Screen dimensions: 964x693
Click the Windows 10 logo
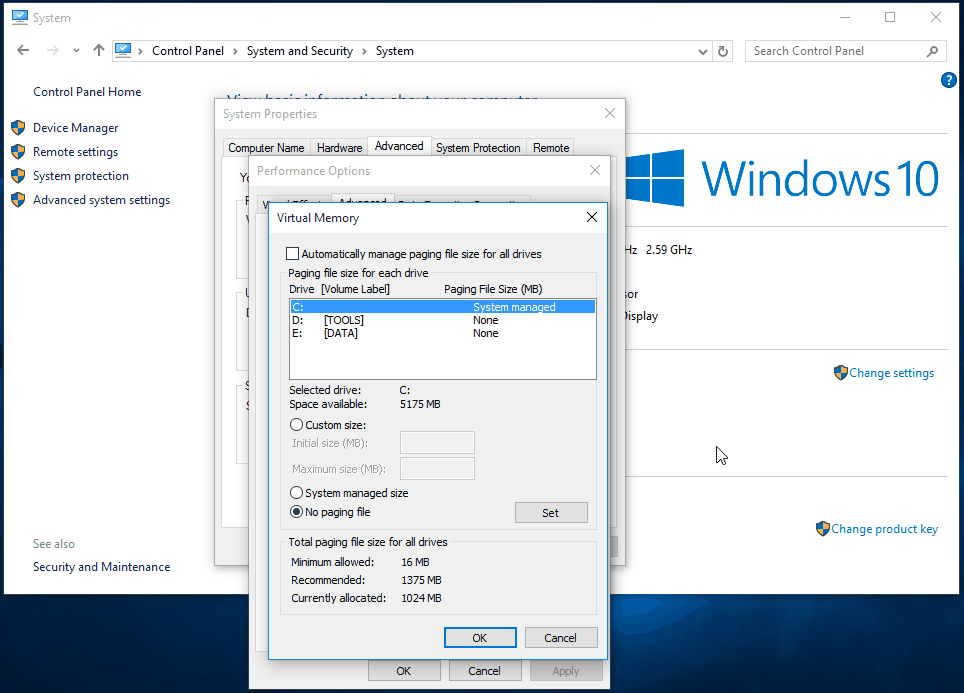coord(782,178)
